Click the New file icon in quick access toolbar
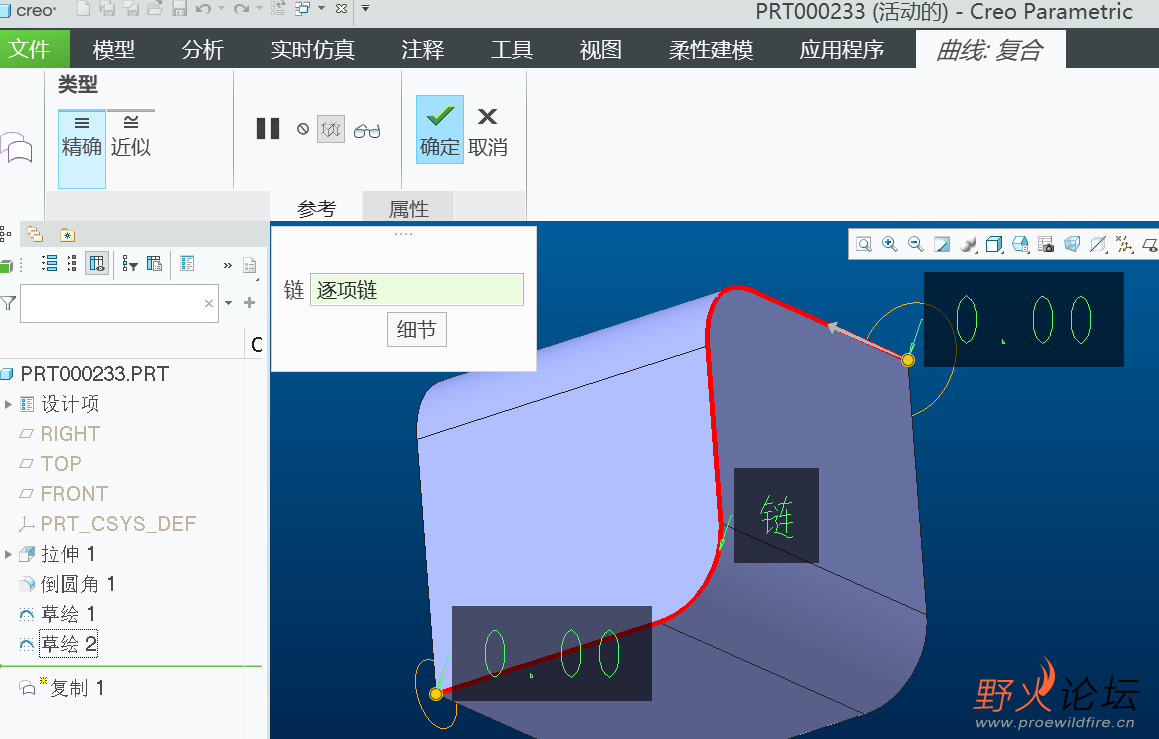 coord(84,9)
